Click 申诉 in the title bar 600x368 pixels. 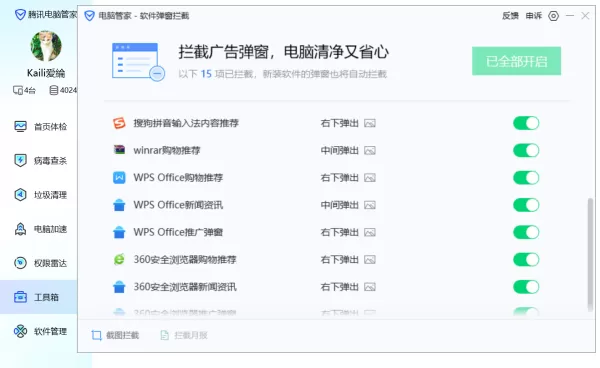pyautogui.click(x=533, y=16)
